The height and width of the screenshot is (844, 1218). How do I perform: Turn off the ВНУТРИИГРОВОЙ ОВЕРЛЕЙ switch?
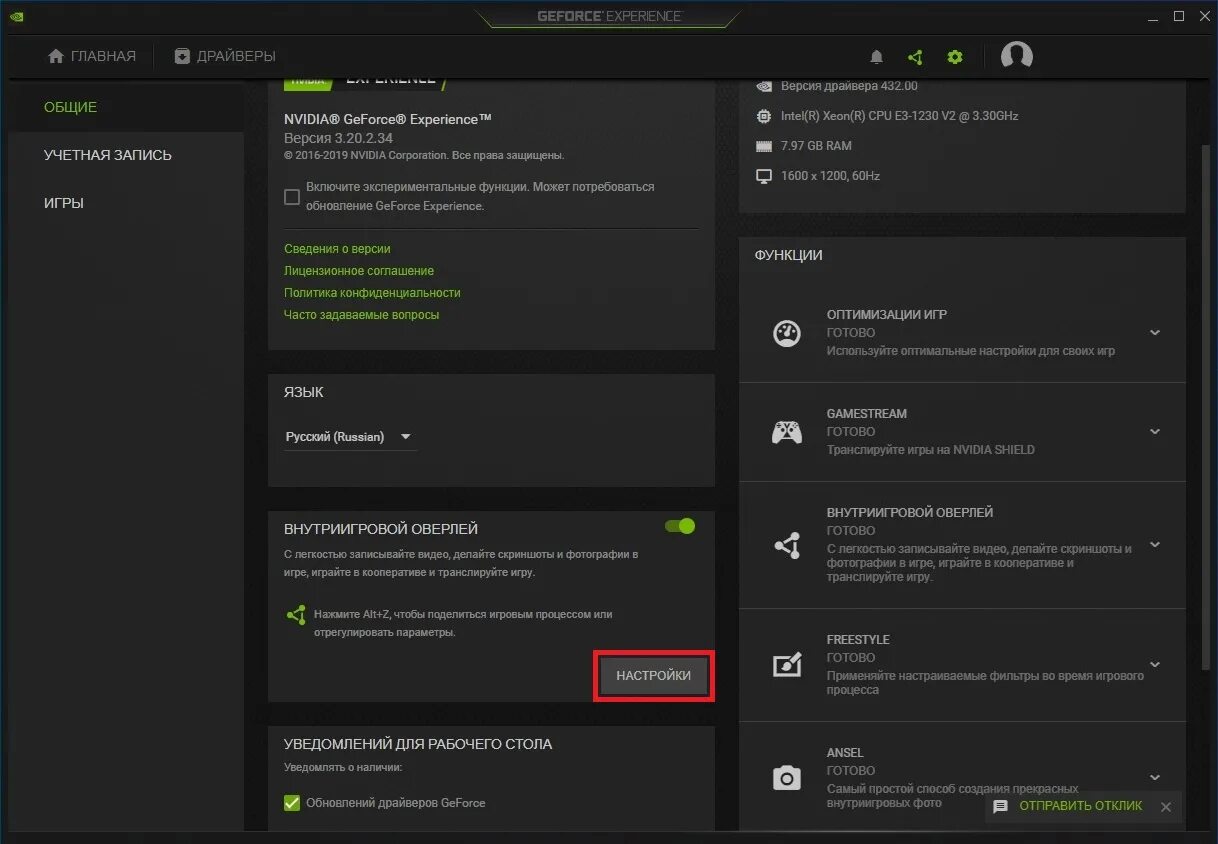click(680, 526)
